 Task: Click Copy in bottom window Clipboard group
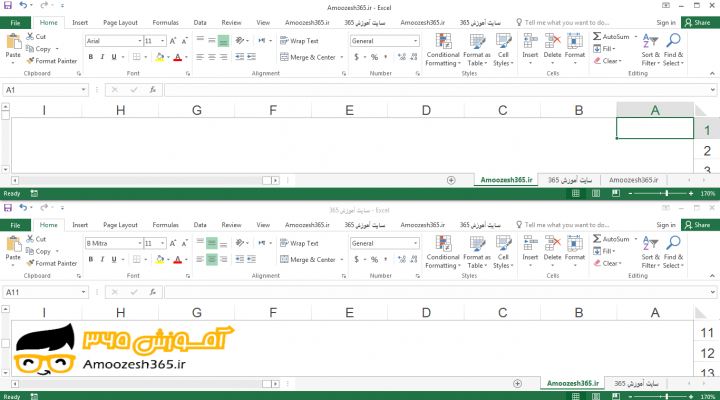click(39, 251)
